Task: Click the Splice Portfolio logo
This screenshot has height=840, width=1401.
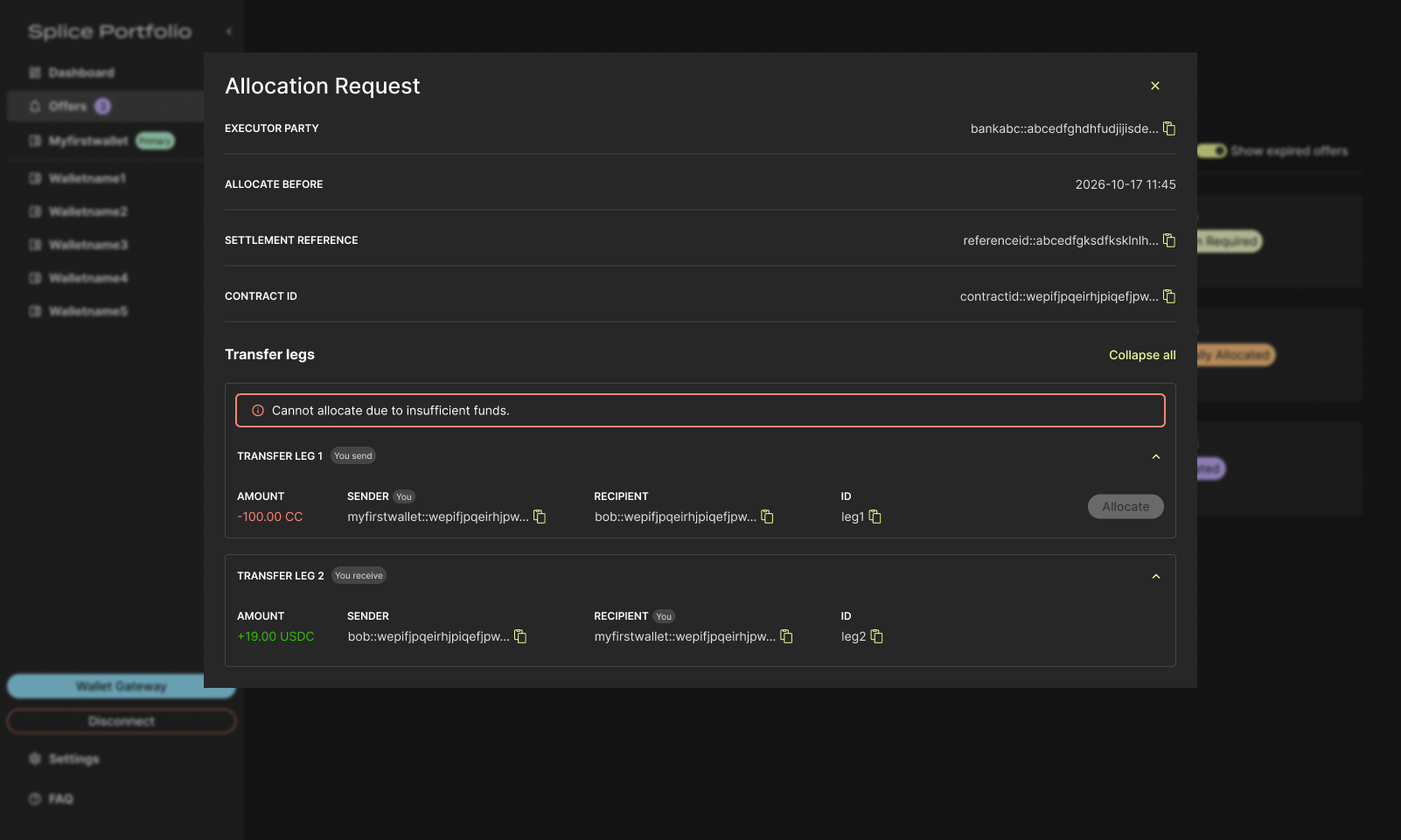Action: click(x=109, y=31)
